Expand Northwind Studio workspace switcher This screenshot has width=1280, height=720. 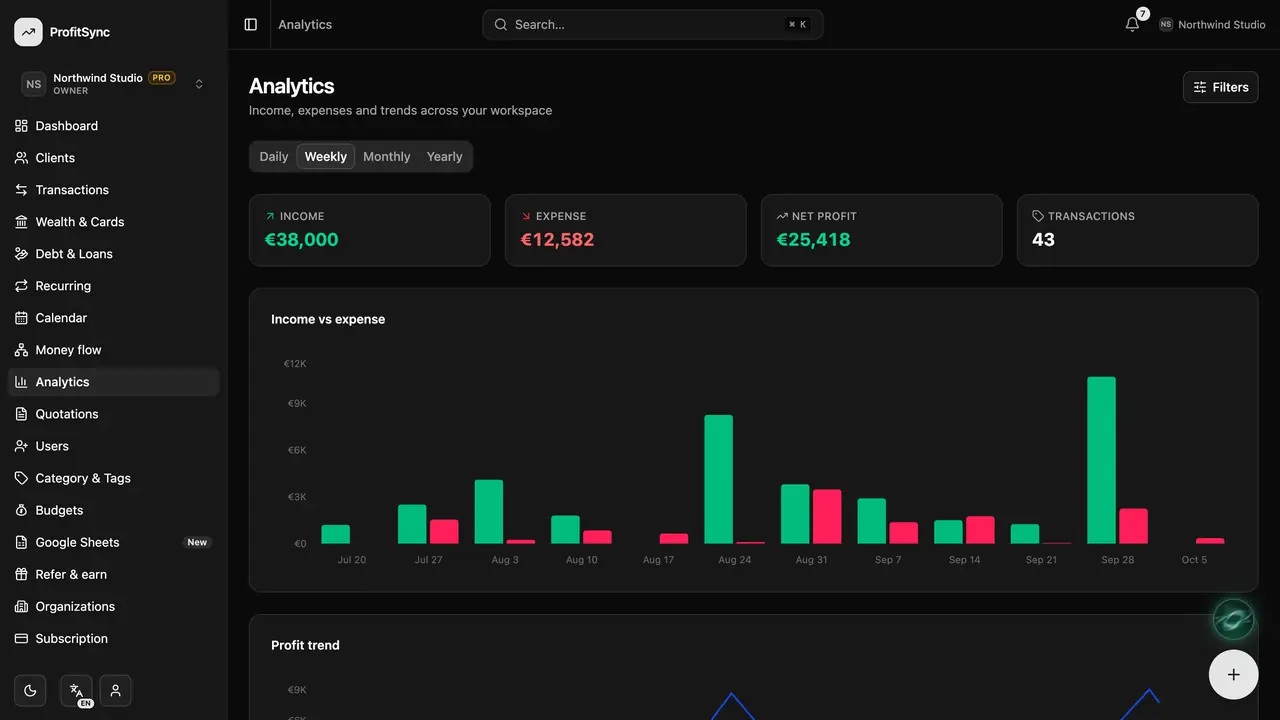coord(113,84)
